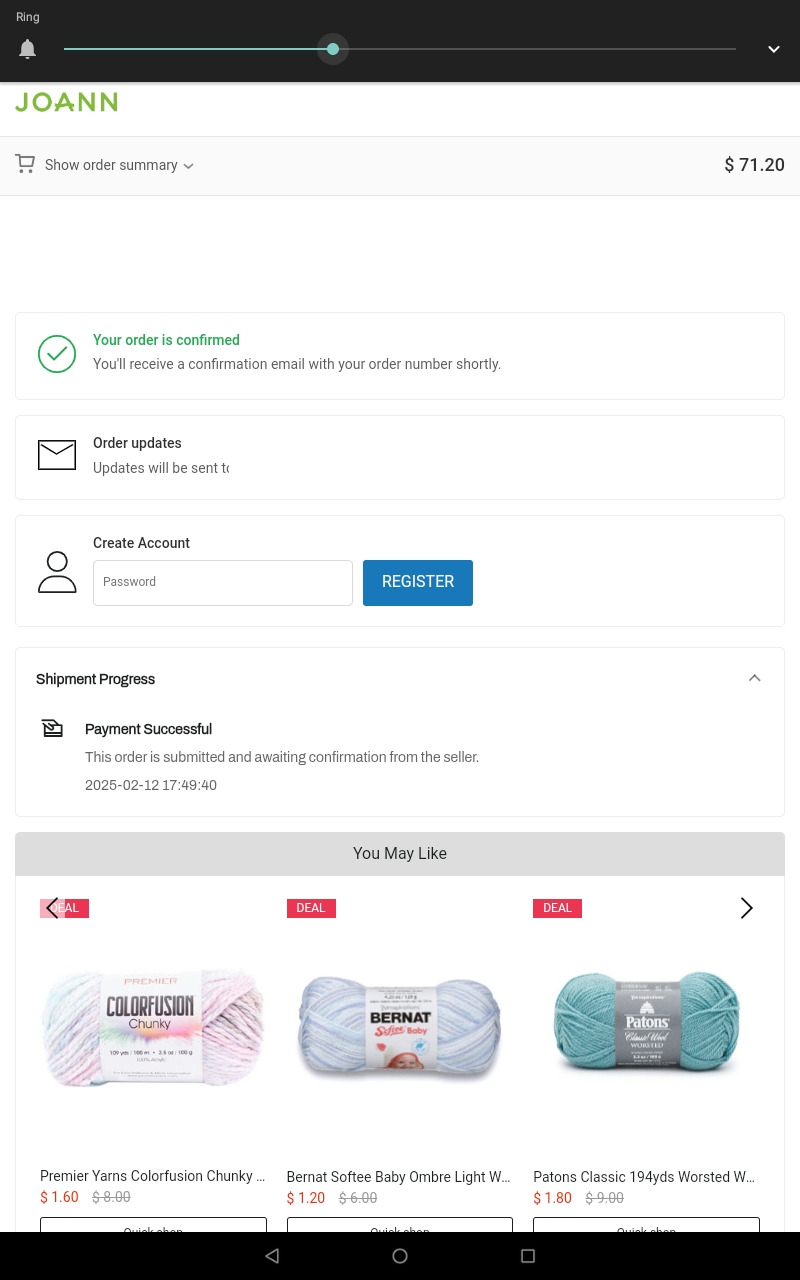Click the JOANN logo
The image size is (800, 1280).
pyautogui.click(x=66, y=102)
